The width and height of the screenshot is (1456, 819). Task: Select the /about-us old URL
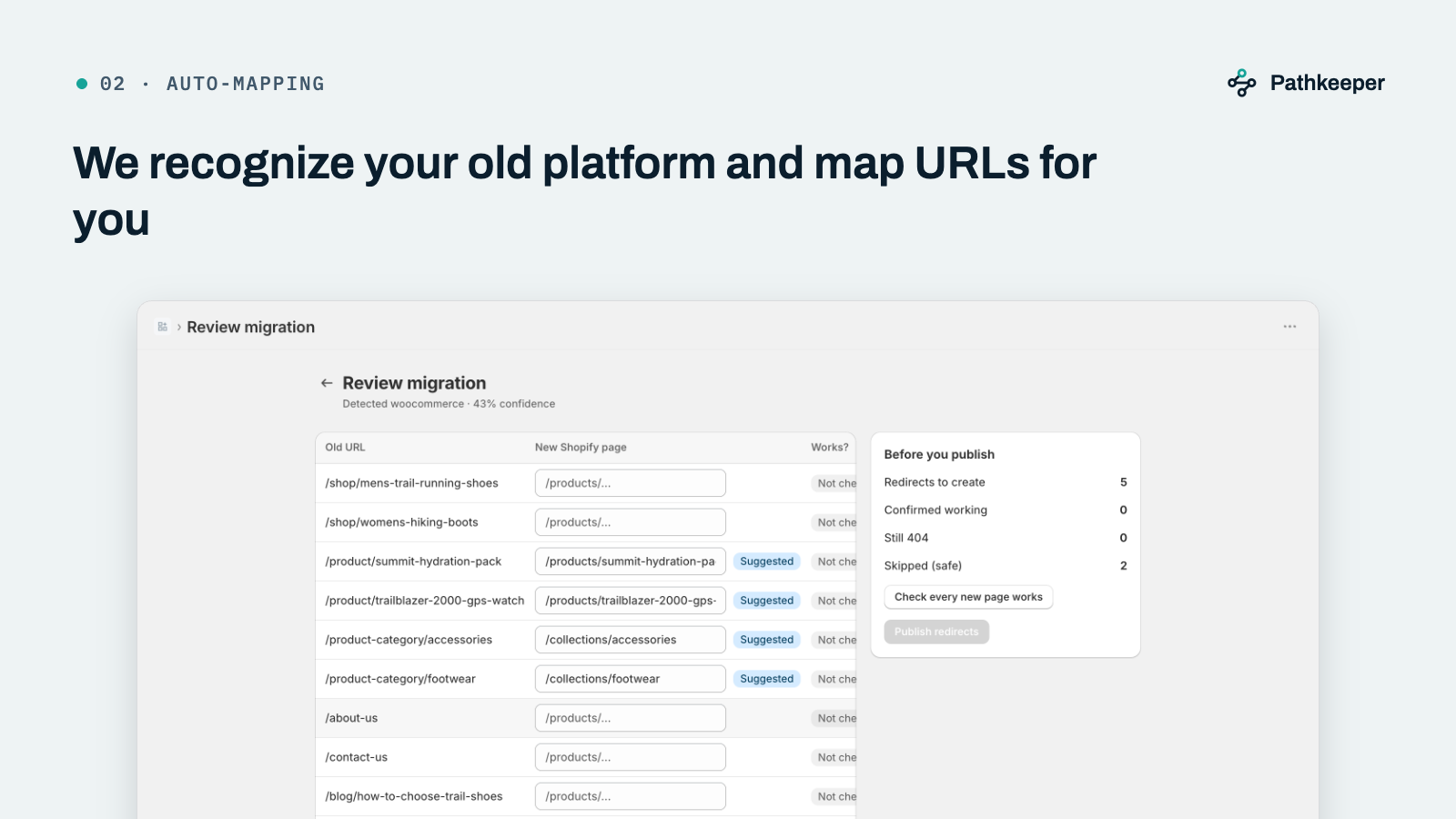pos(351,718)
